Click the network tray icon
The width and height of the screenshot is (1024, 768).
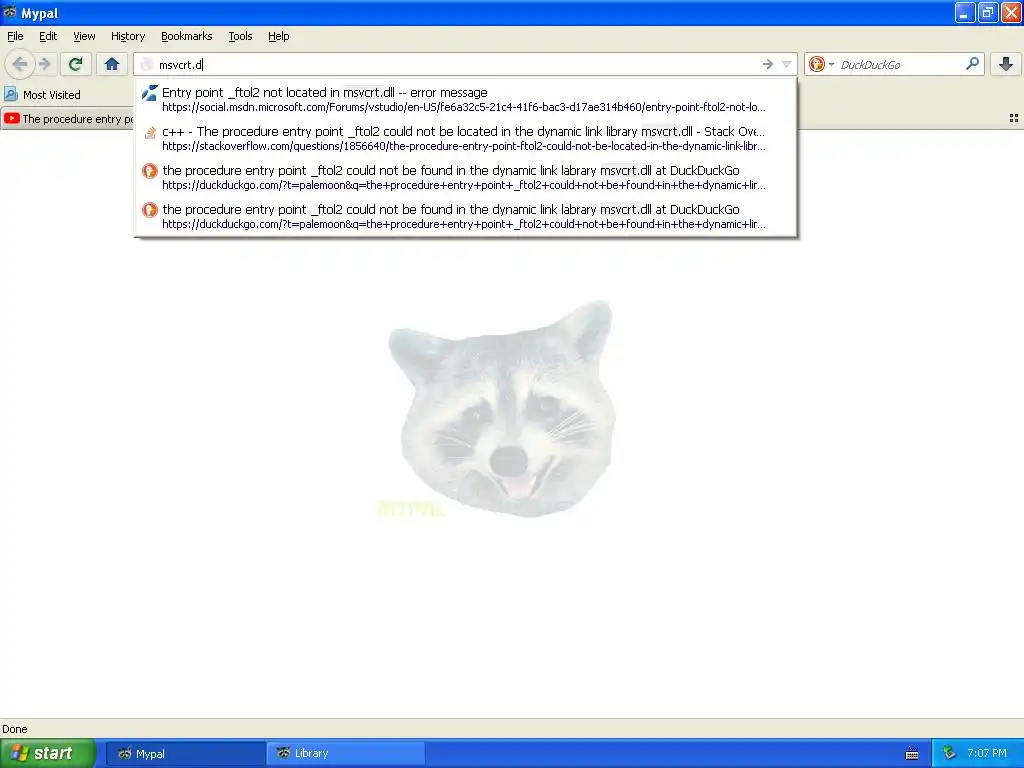949,753
